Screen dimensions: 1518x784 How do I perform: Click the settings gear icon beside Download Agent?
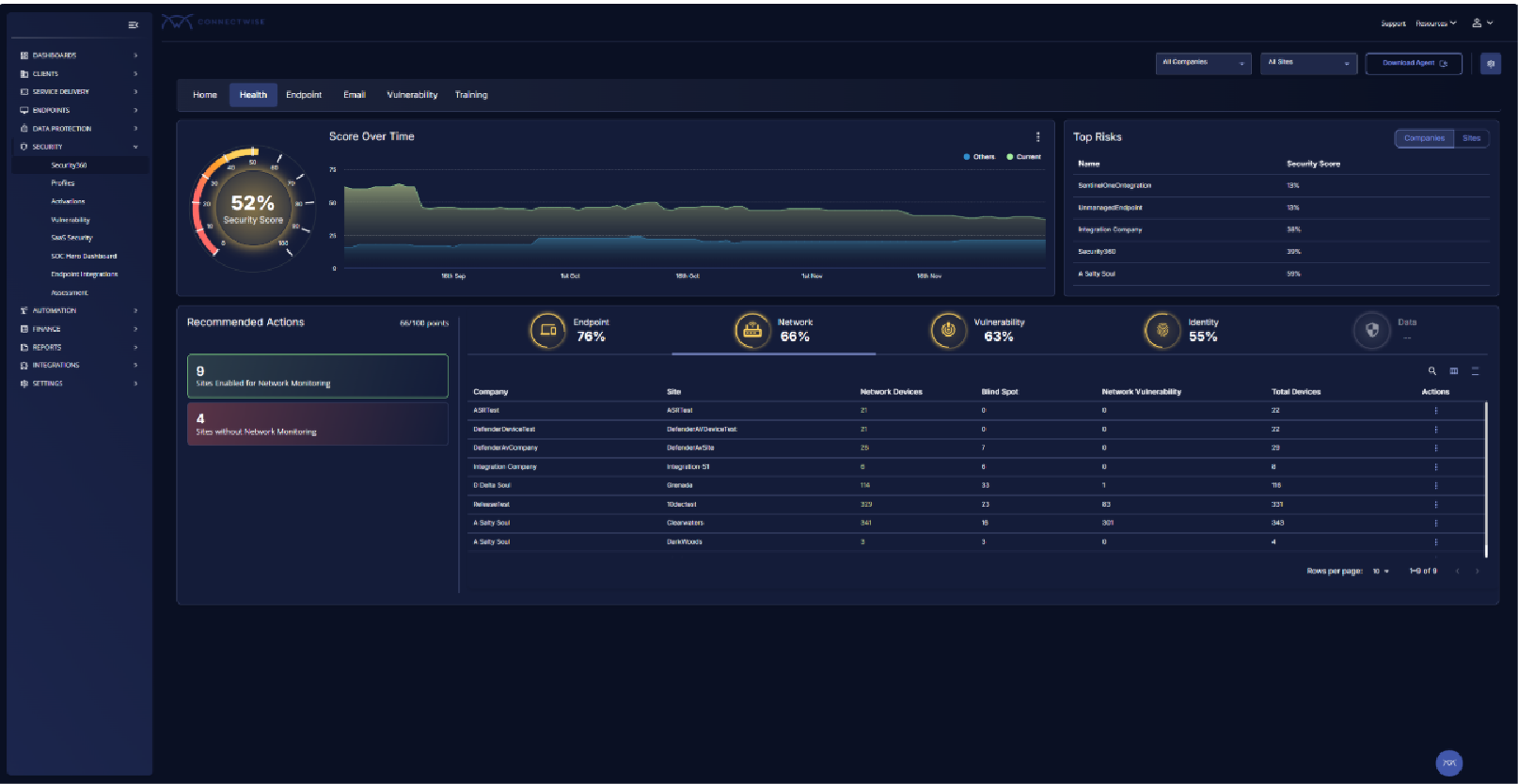click(x=1490, y=63)
